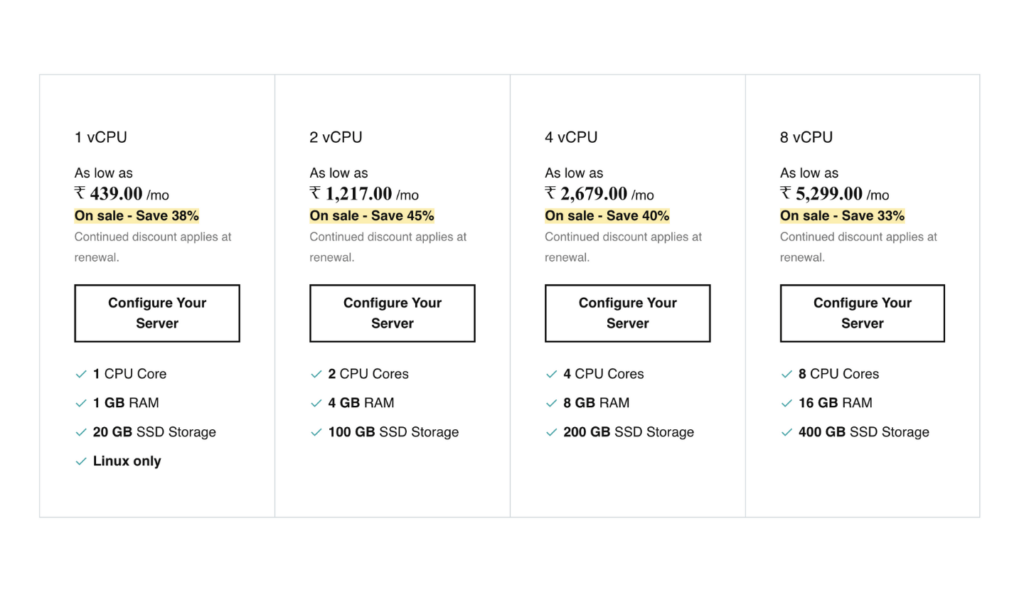1024x597 pixels.
Task: Click the checkmark next to 400 GB SSD Storage
Action: coord(786,432)
